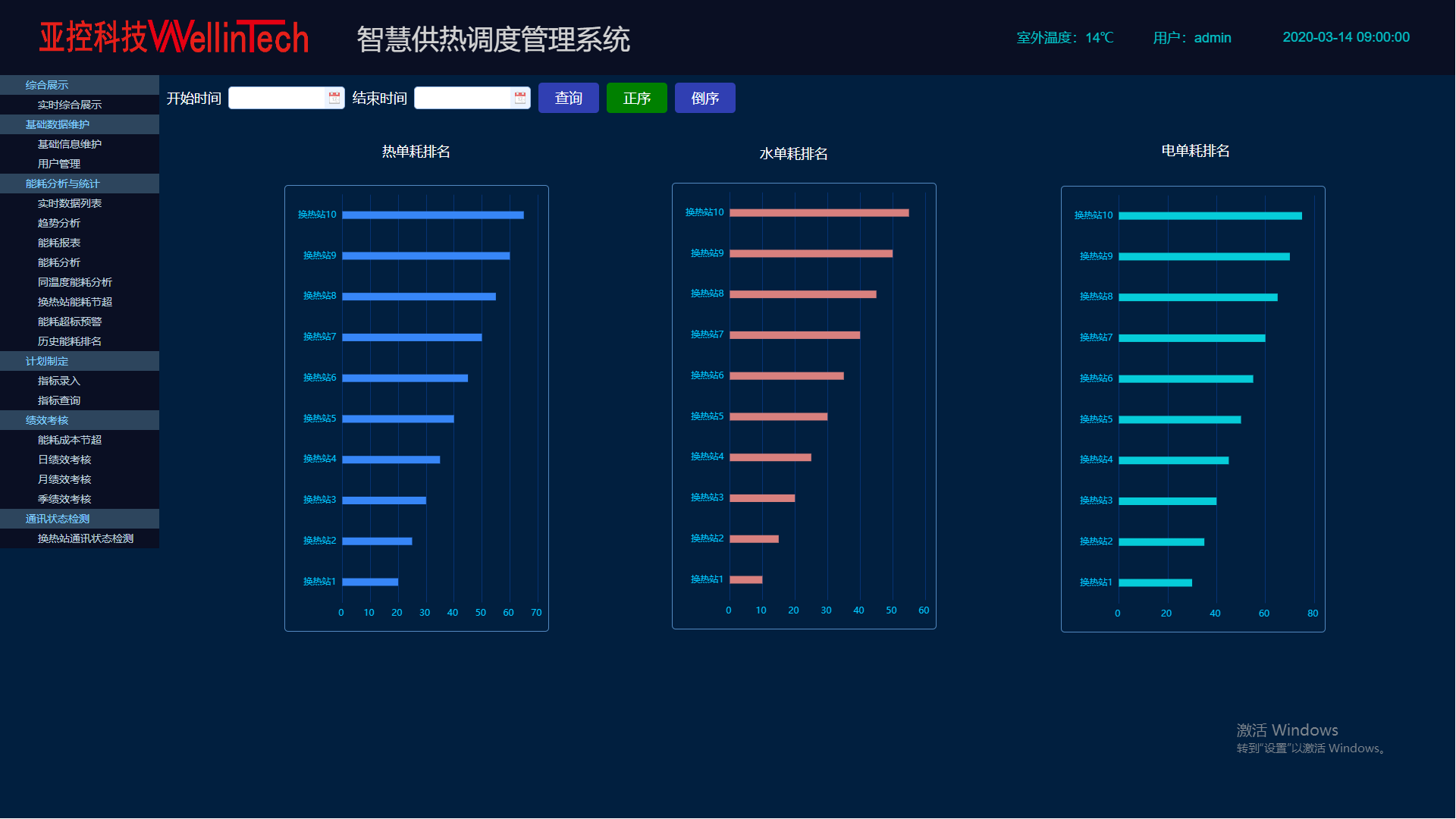Click the 换热站5 bar in 水单耗排名 chart
Screen dimensions: 1456x819
(779, 416)
